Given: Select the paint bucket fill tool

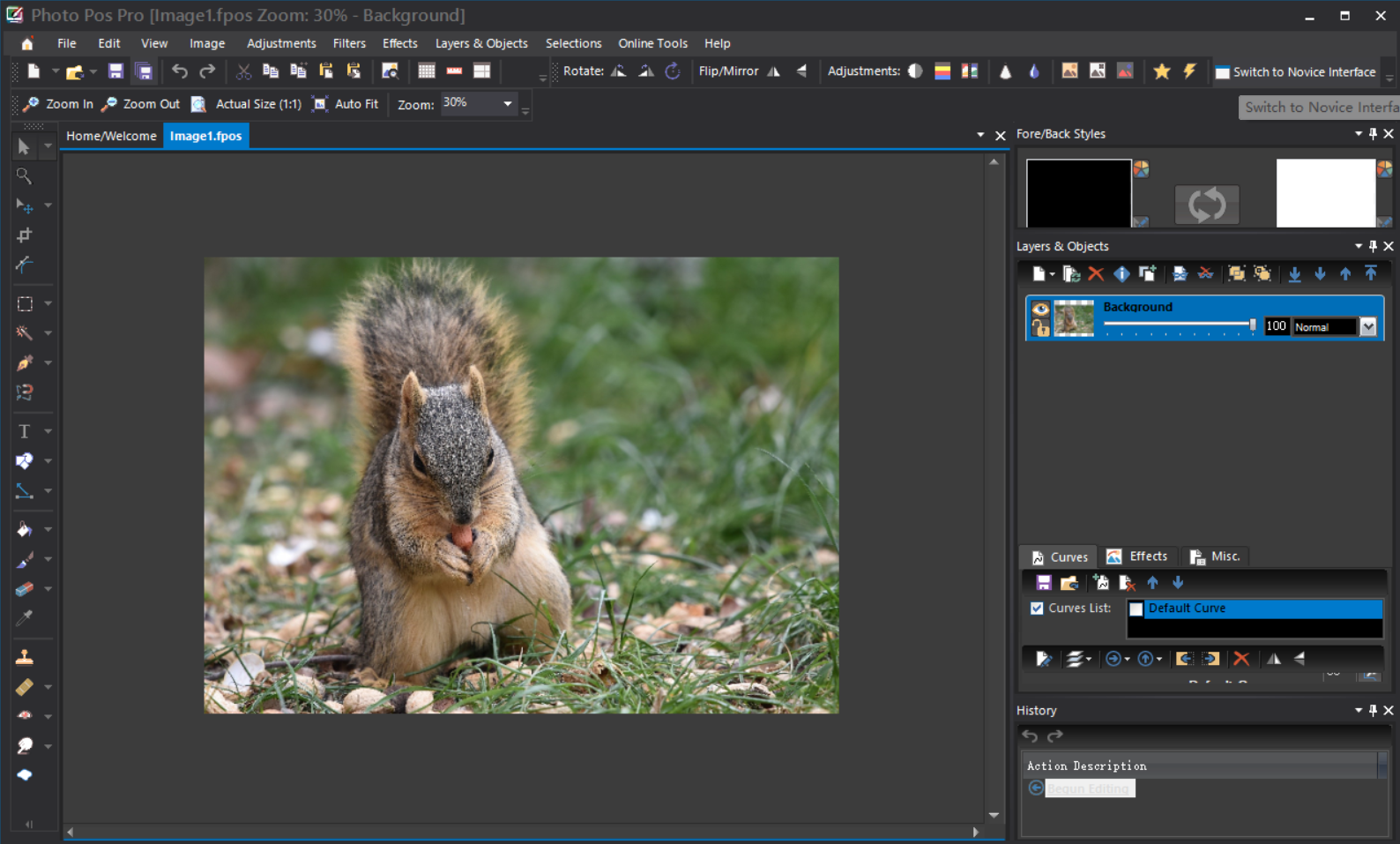Looking at the screenshot, I should tap(25, 529).
